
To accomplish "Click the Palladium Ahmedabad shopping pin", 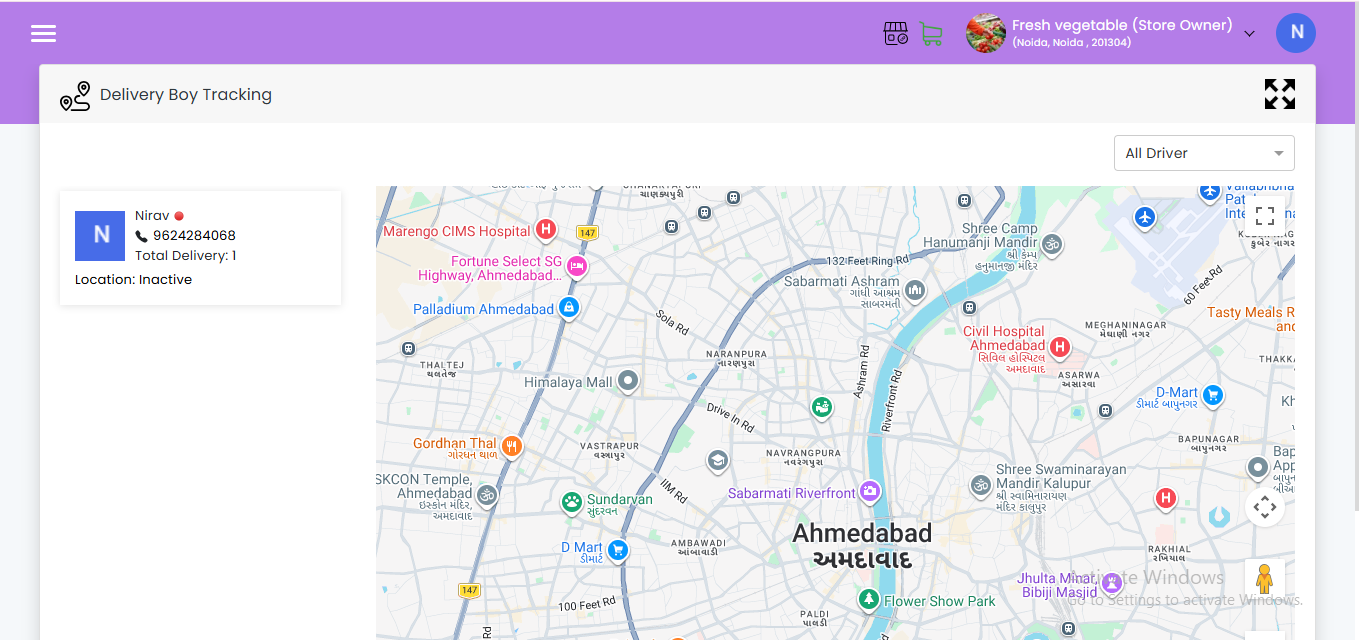I will (569, 308).
